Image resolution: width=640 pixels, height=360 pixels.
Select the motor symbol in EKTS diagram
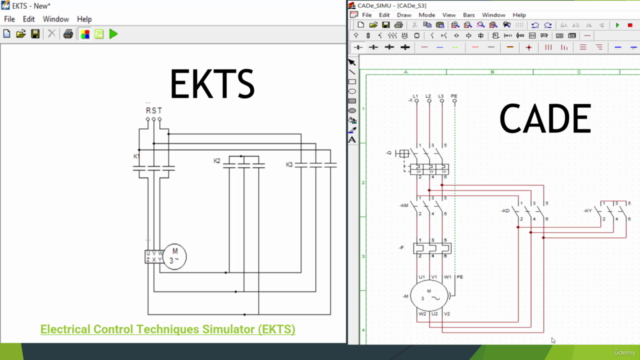[175, 256]
